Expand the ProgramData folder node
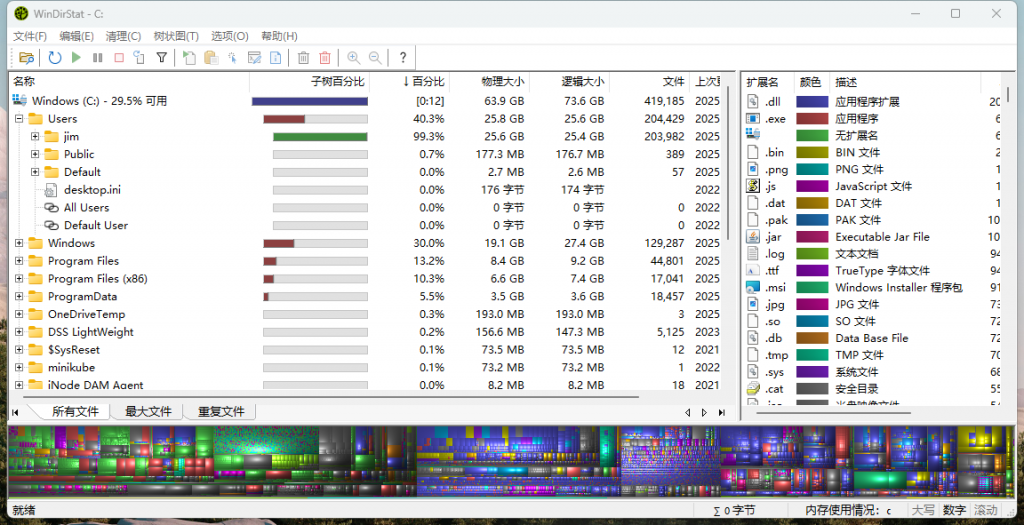1024x525 pixels. 19,296
